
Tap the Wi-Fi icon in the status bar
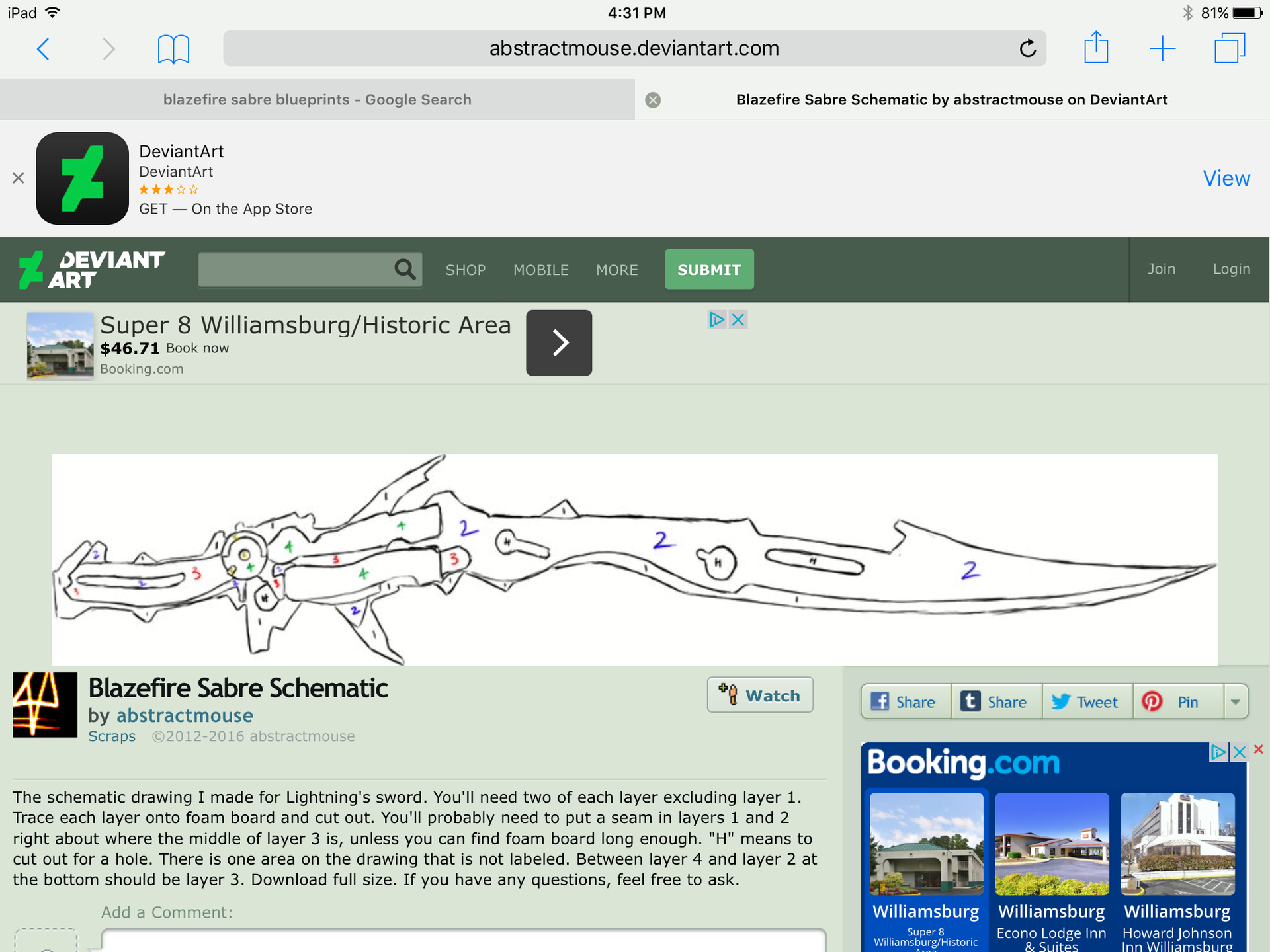pyautogui.click(x=53, y=12)
